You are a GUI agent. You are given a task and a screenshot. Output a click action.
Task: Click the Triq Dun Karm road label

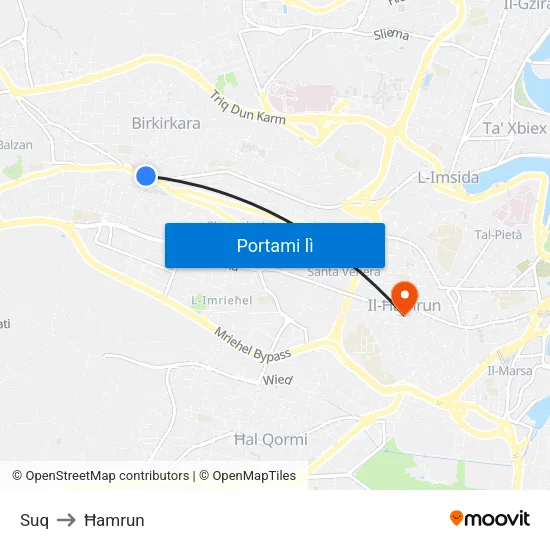click(x=248, y=108)
